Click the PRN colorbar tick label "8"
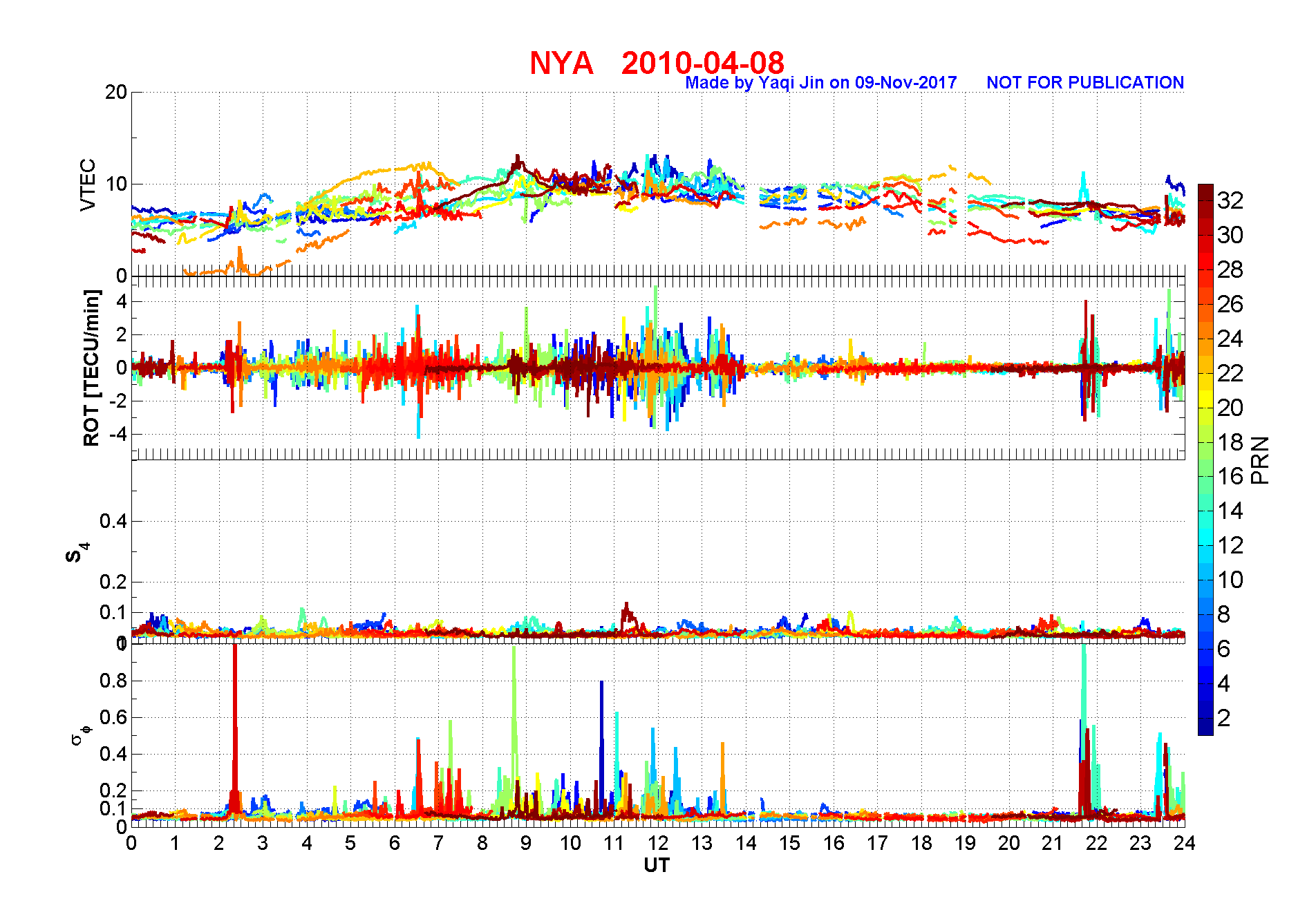1316x919 pixels. coord(1223,615)
